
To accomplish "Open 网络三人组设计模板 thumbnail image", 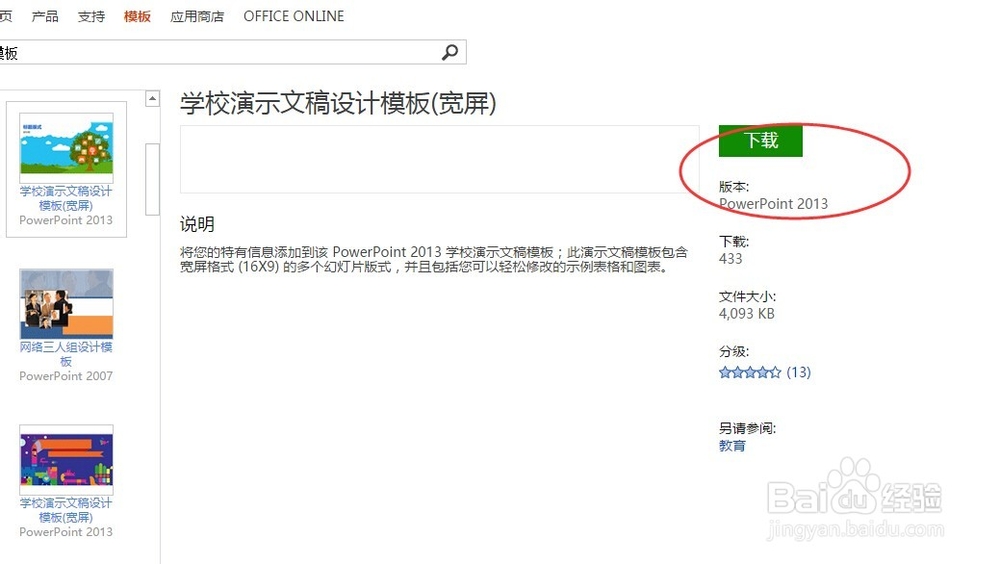I will [66, 304].
